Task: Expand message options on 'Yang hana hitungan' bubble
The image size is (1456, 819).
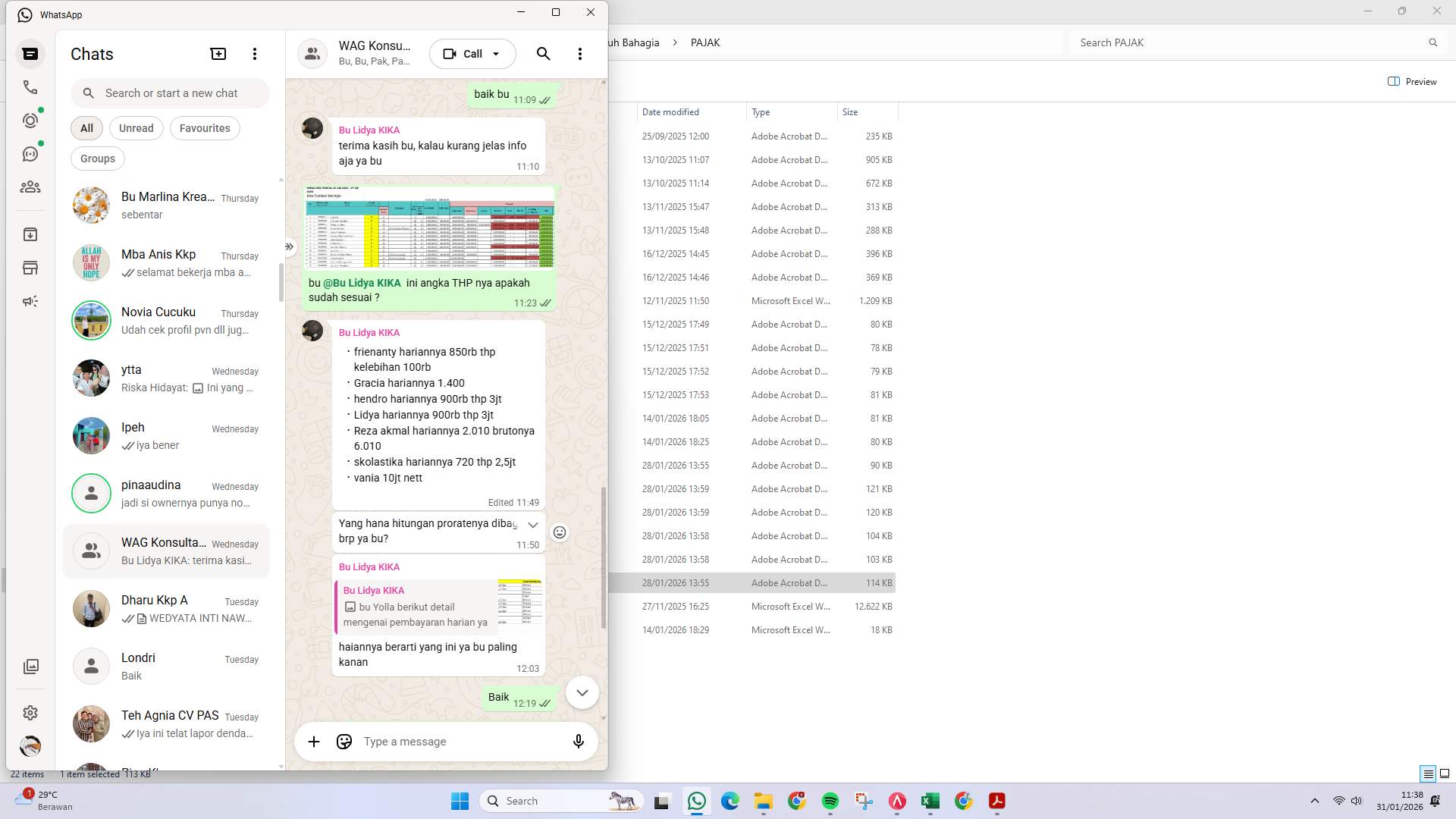Action: click(532, 525)
